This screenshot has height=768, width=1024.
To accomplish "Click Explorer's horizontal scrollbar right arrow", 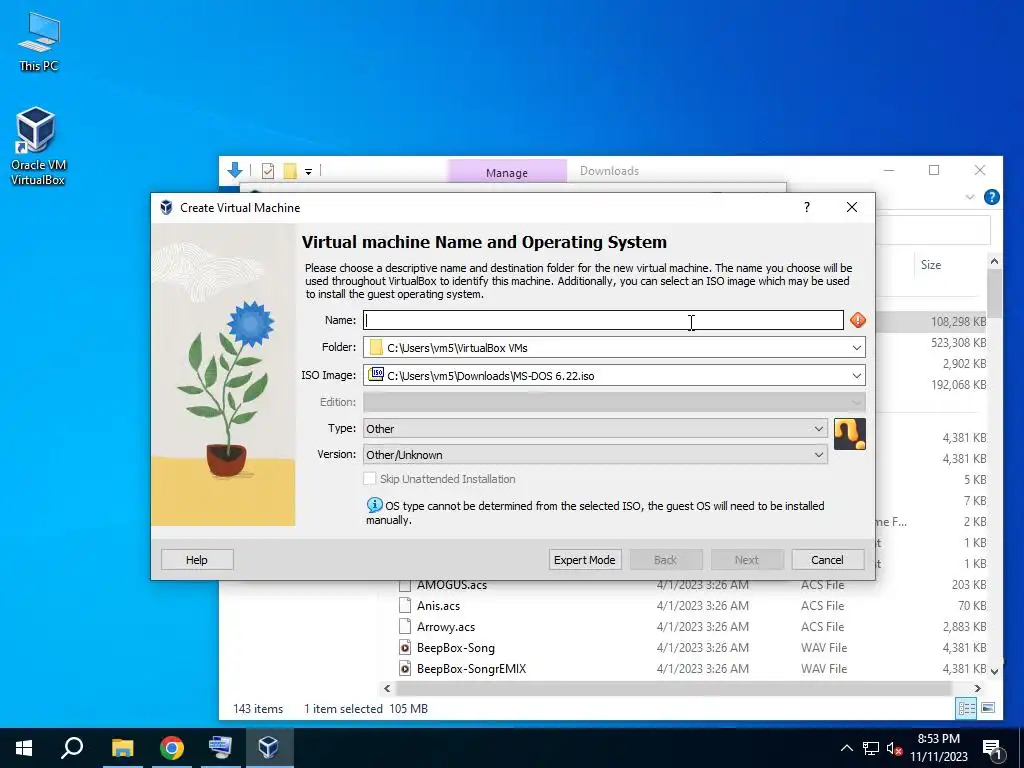I will click(x=978, y=688).
